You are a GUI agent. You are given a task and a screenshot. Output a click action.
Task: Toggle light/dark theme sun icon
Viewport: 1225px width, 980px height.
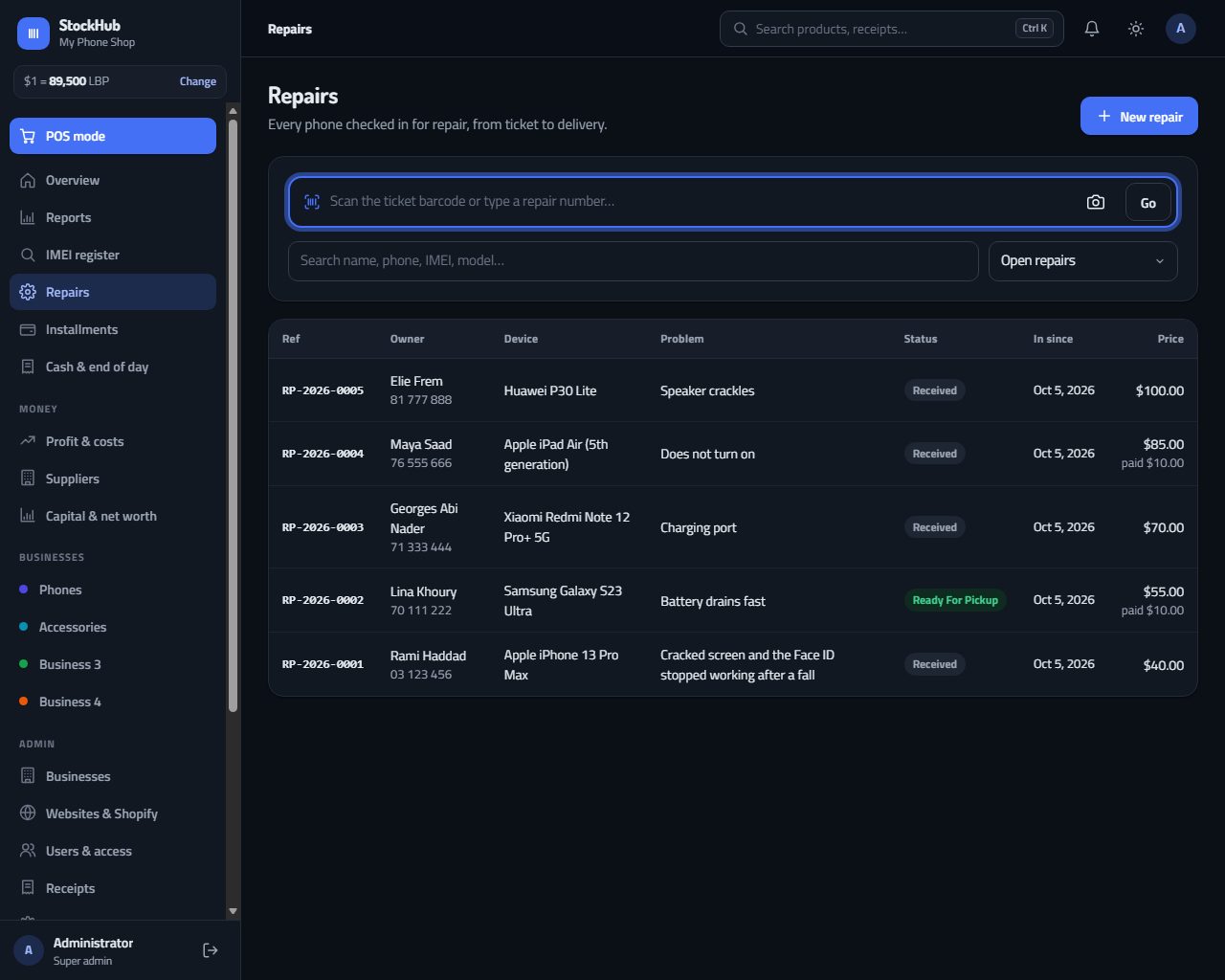click(1136, 29)
